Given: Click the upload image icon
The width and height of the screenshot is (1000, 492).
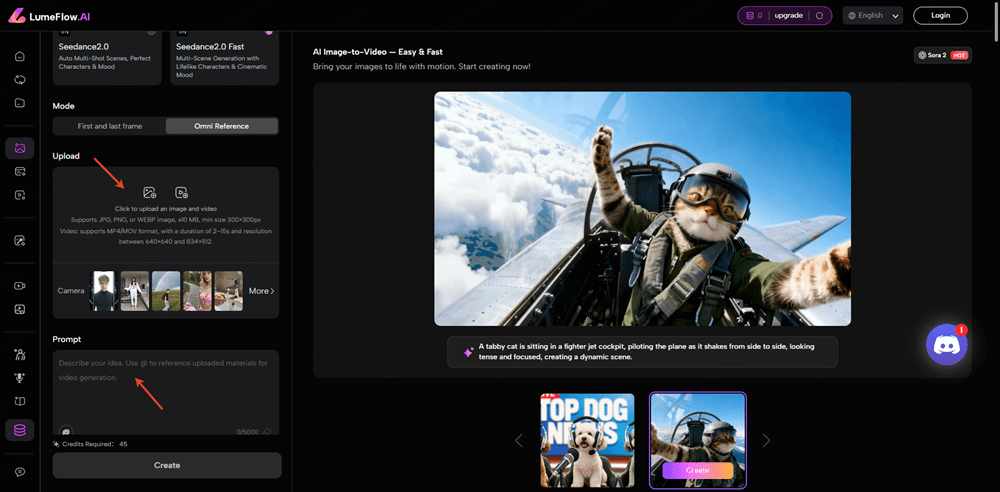Looking at the screenshot, I should pos(149,192).
